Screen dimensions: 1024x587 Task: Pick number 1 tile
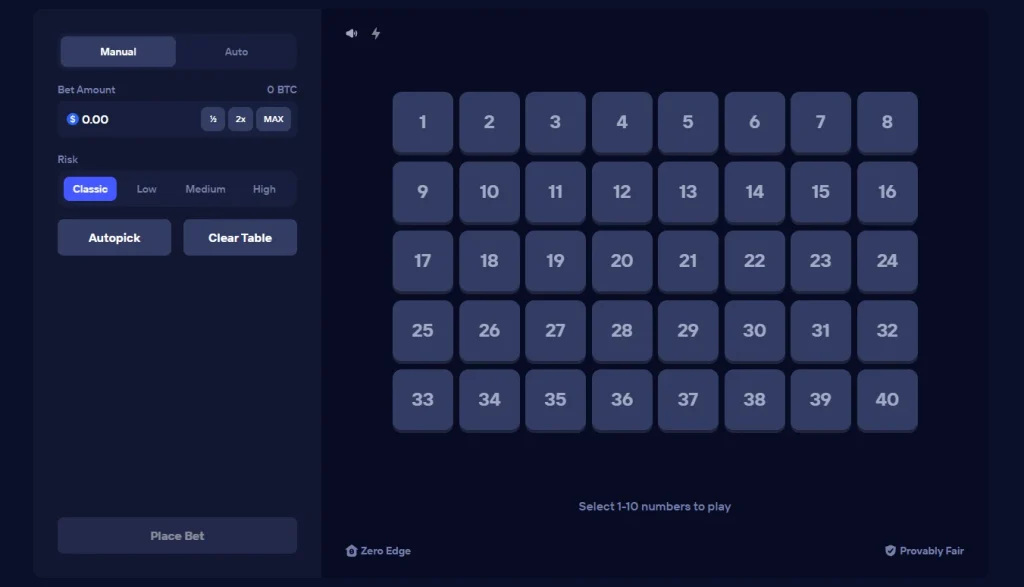[x=423, y=122]
